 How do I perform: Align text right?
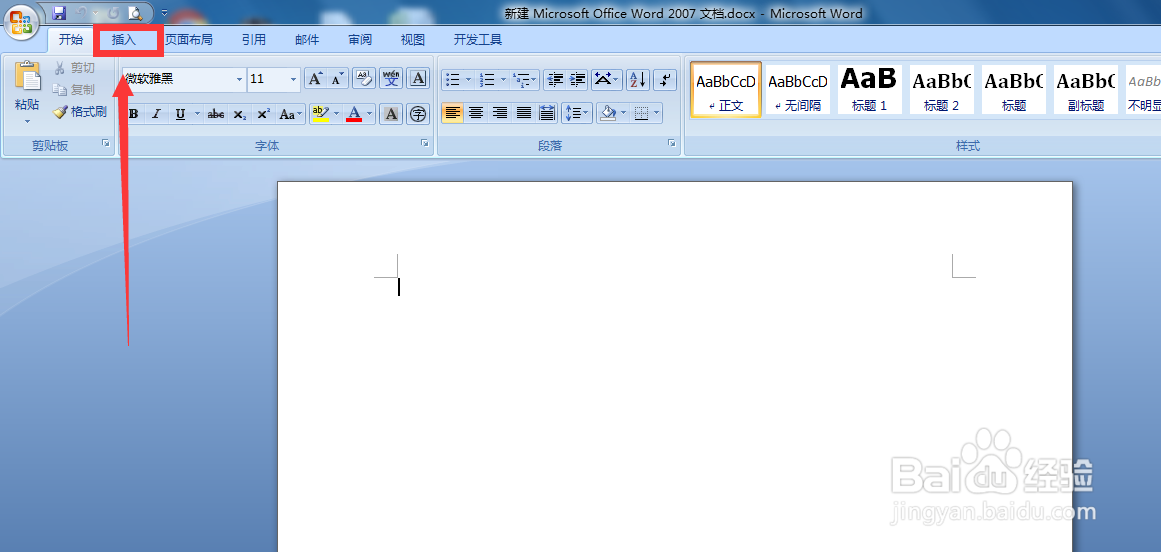pyautogui.click(x=501, y=113)
